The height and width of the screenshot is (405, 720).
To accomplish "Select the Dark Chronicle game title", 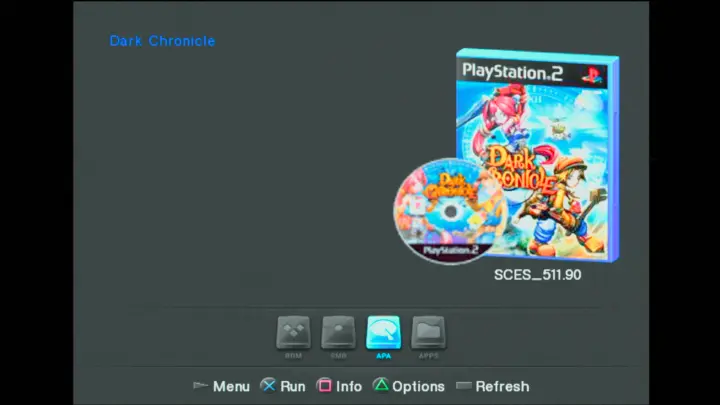I will 162,41.
